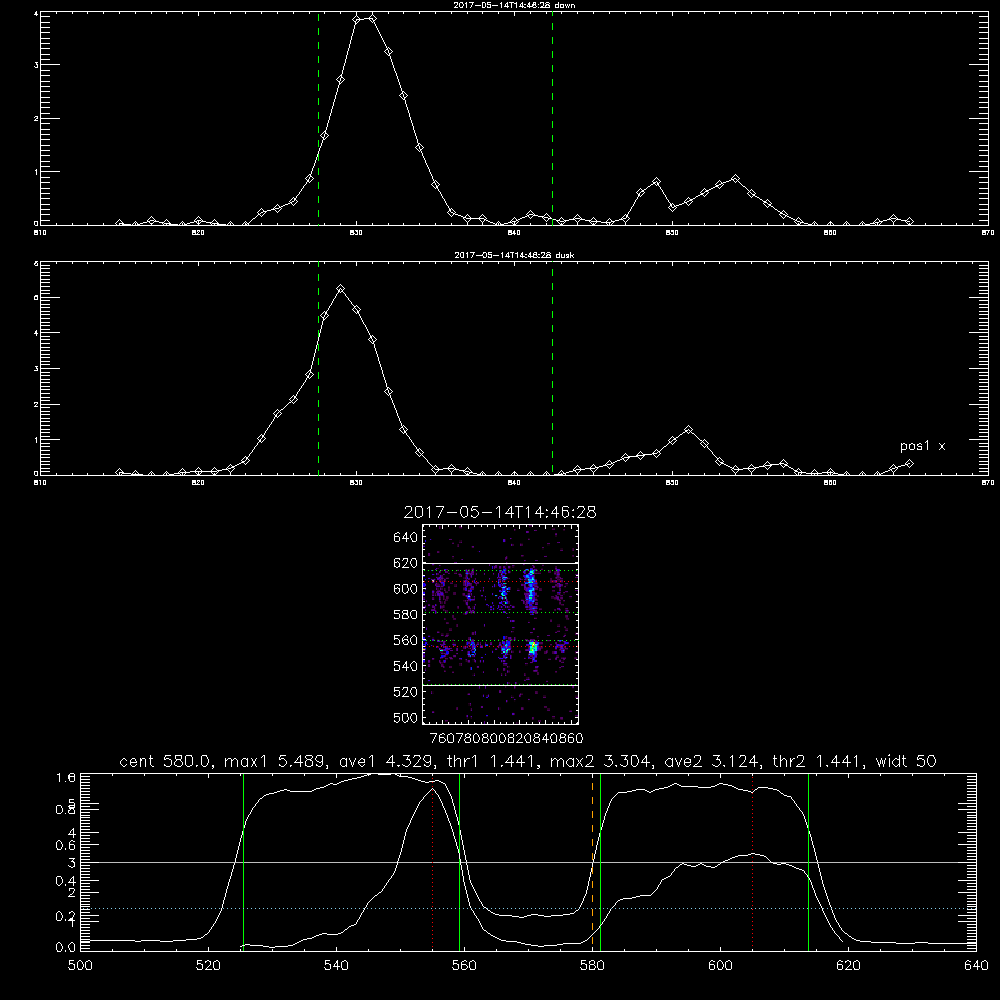Screen dimensions: 1000x1000
Task: Click the rightmost green vertical line in bottom plot
Action: point(808,862)
